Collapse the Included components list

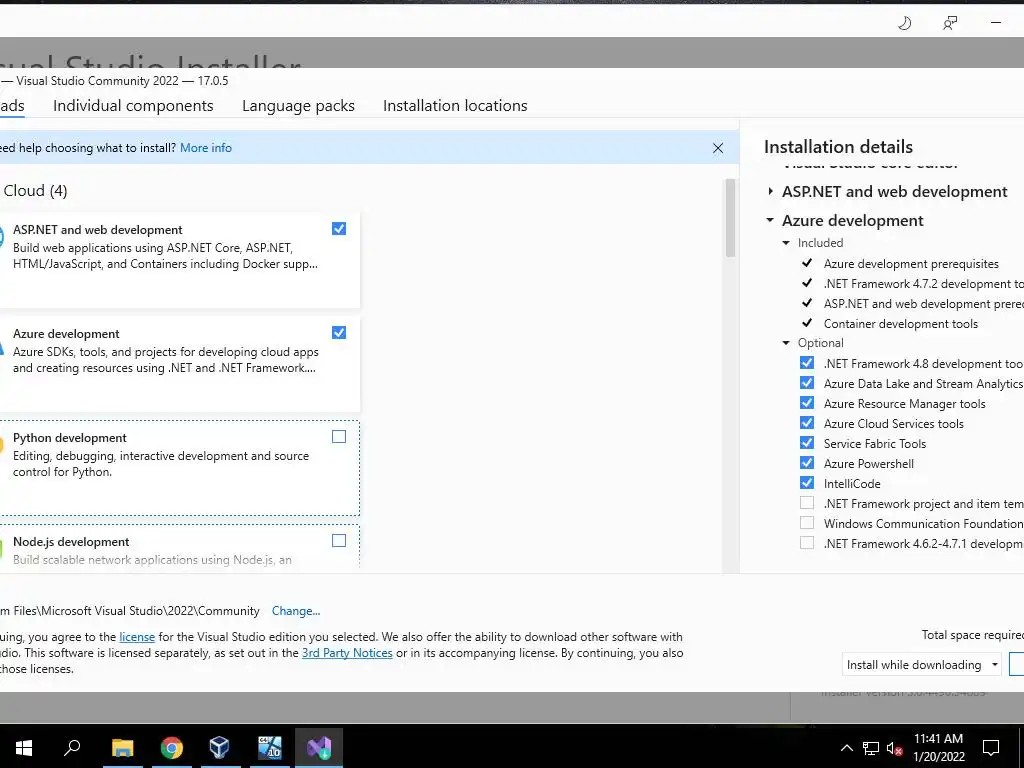786,242
